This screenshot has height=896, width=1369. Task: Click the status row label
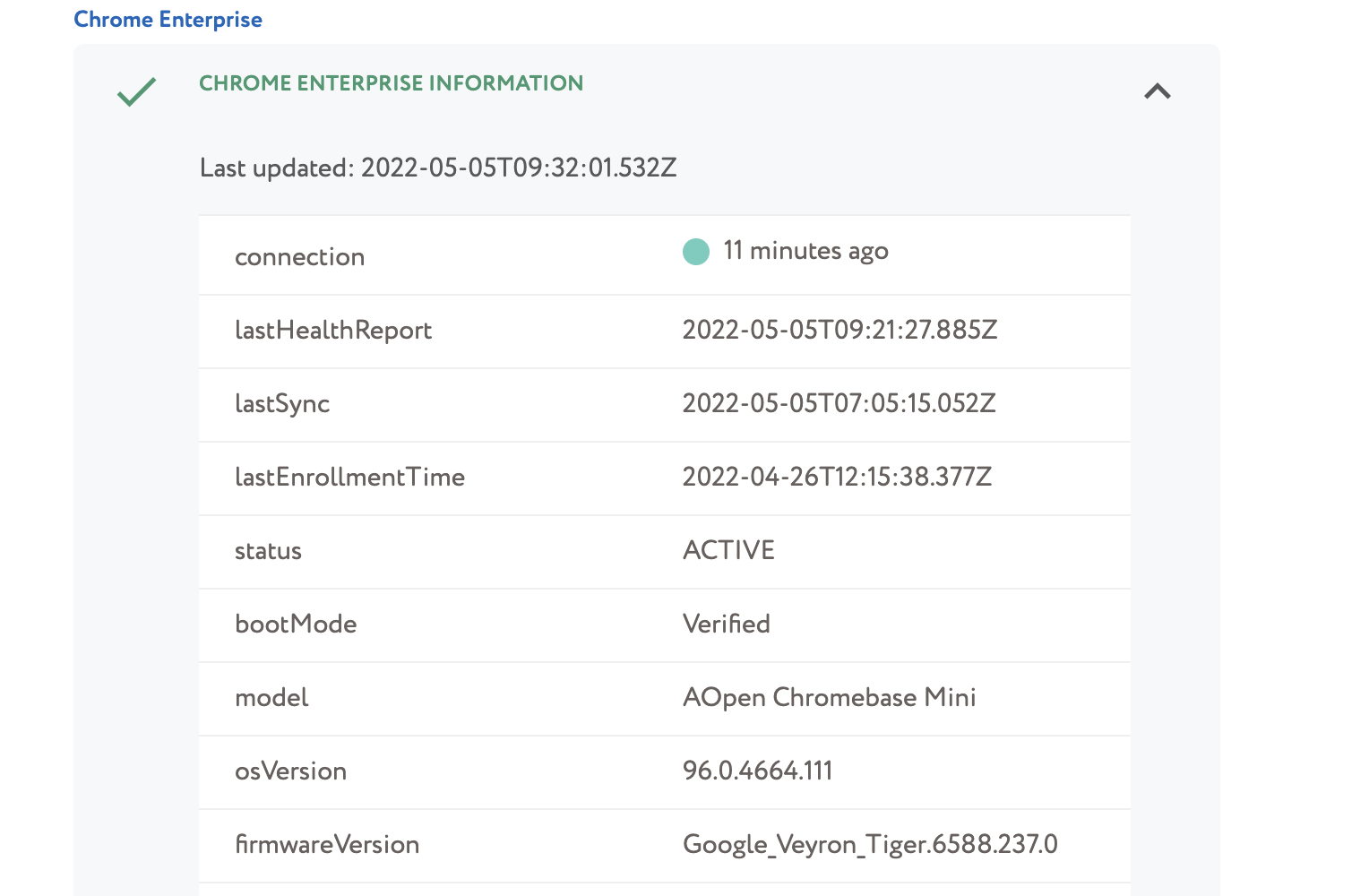(x=268, y=551)
